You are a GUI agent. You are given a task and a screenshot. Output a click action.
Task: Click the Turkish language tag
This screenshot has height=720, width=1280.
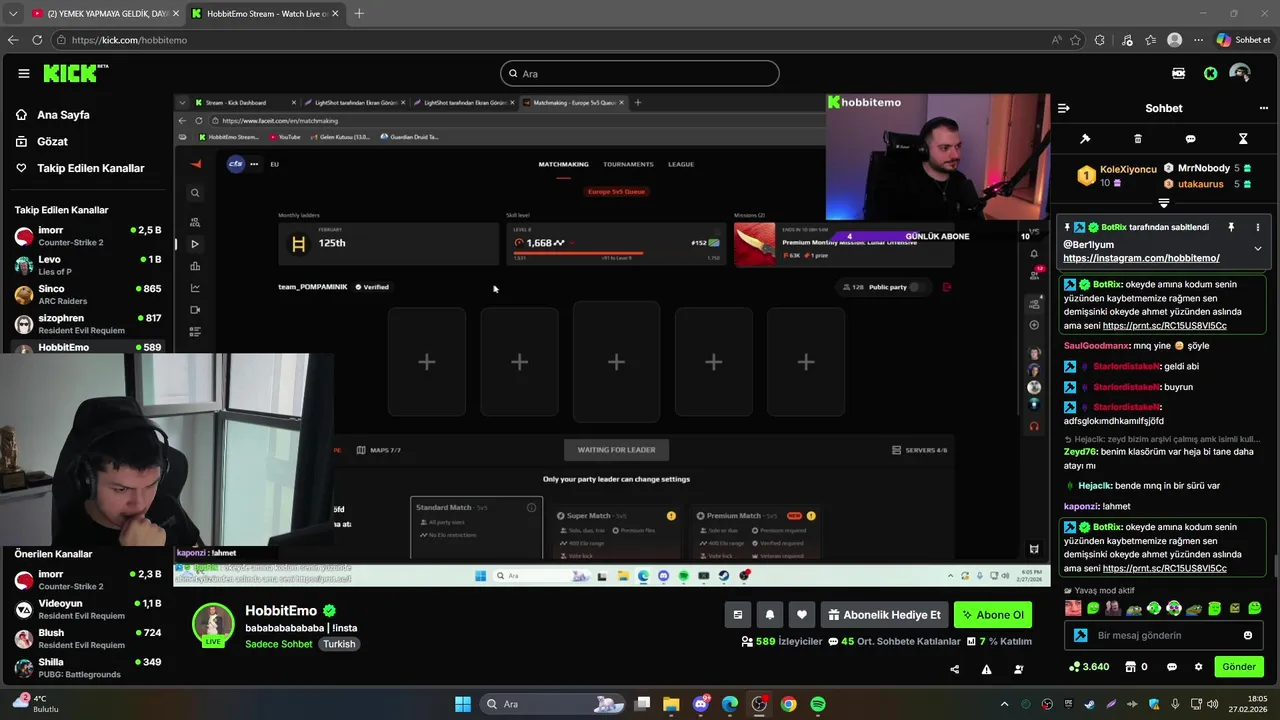coord(339,644)
